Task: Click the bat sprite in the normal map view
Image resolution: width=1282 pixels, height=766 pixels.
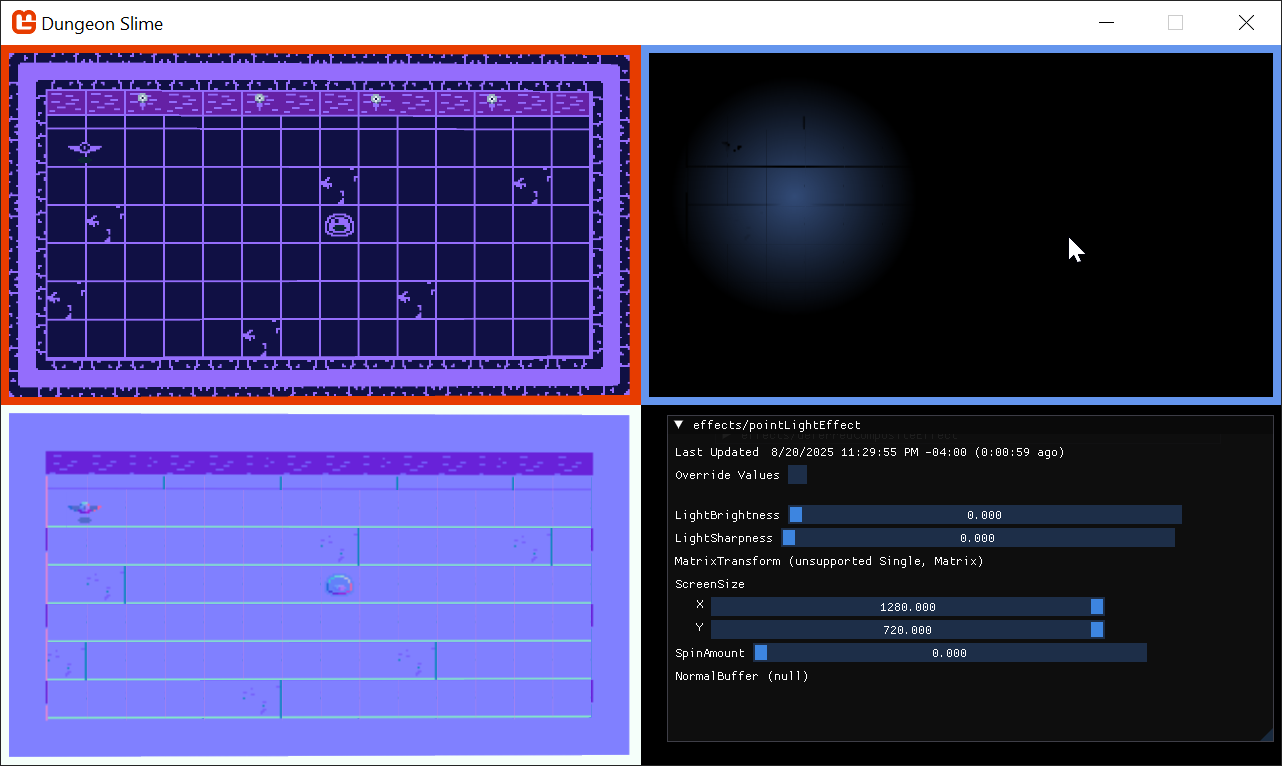Action: (x=85, y=510)
